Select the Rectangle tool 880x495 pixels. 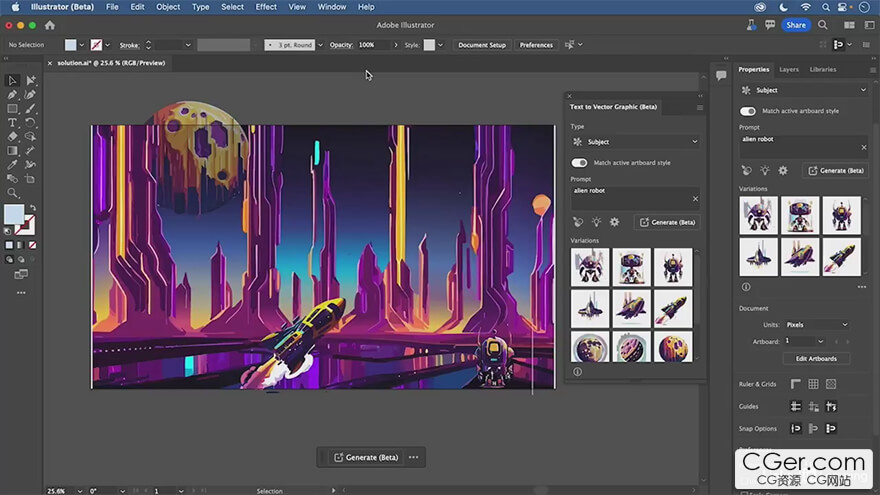point(12,108)
